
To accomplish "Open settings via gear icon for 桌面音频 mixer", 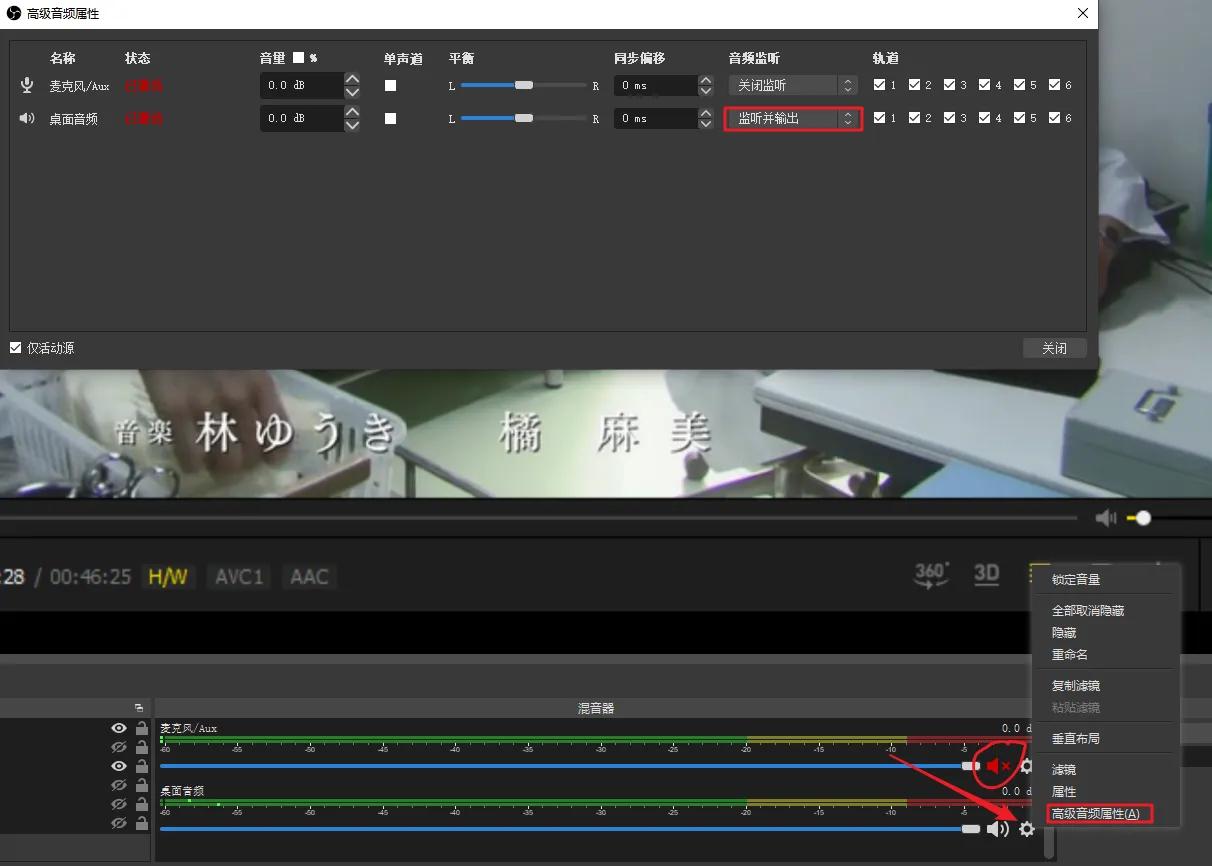I will (1026, 829).
